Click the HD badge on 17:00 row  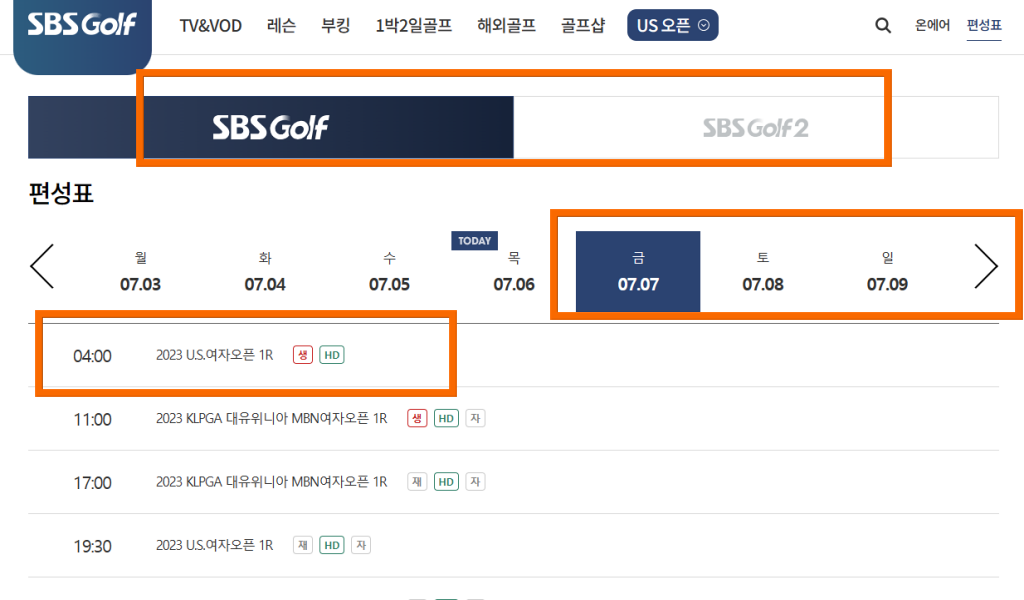[x=446, y=482]
